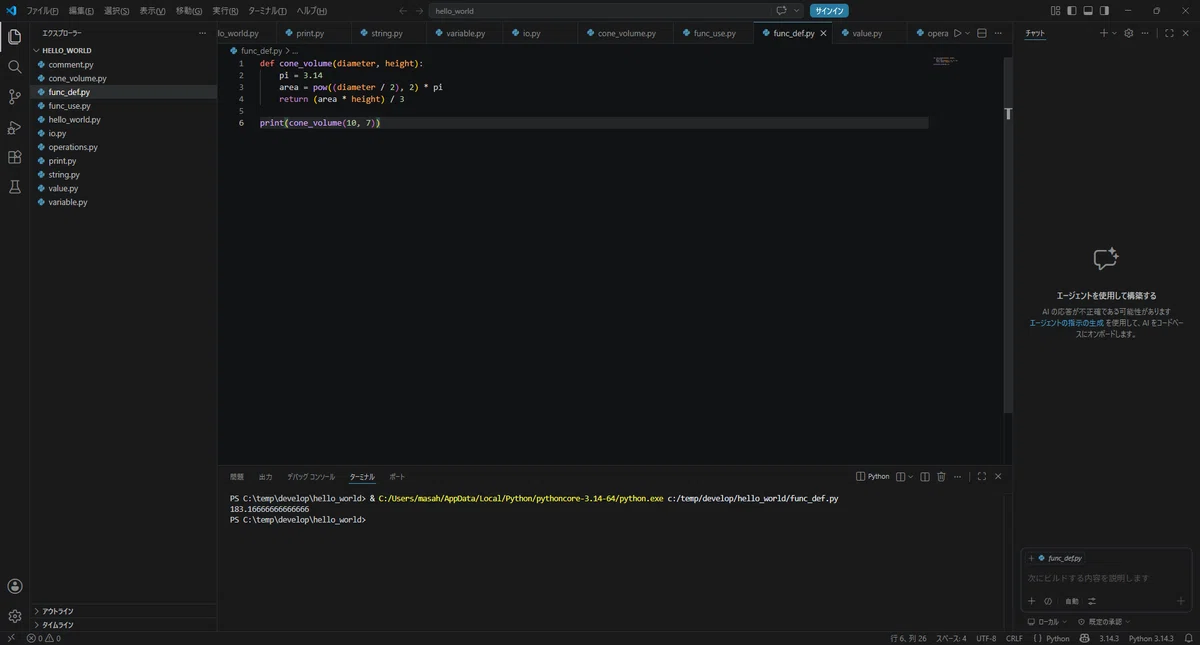
Task: Open the Accounts icon in activity bar
Action: tap(14, 586)
